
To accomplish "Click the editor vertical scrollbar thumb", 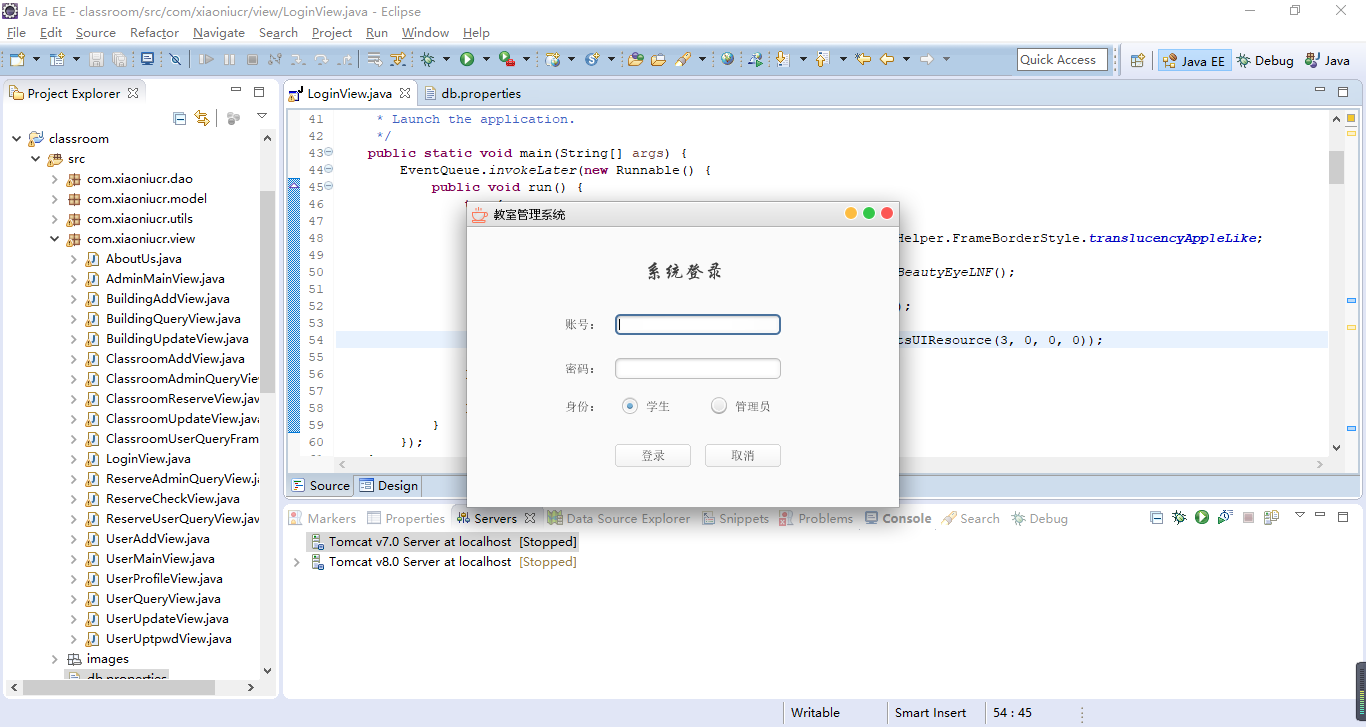I will [1336, 167].
